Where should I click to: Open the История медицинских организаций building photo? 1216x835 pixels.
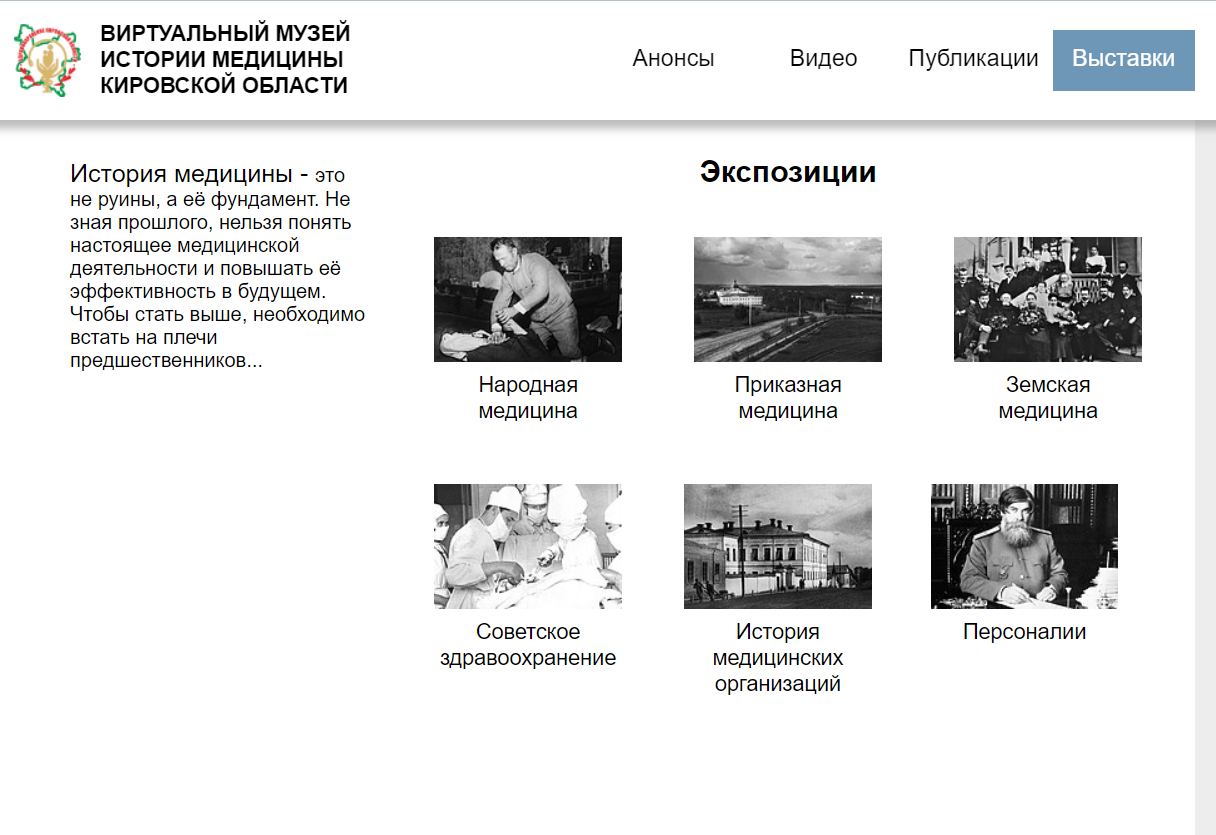coord(778,546)
